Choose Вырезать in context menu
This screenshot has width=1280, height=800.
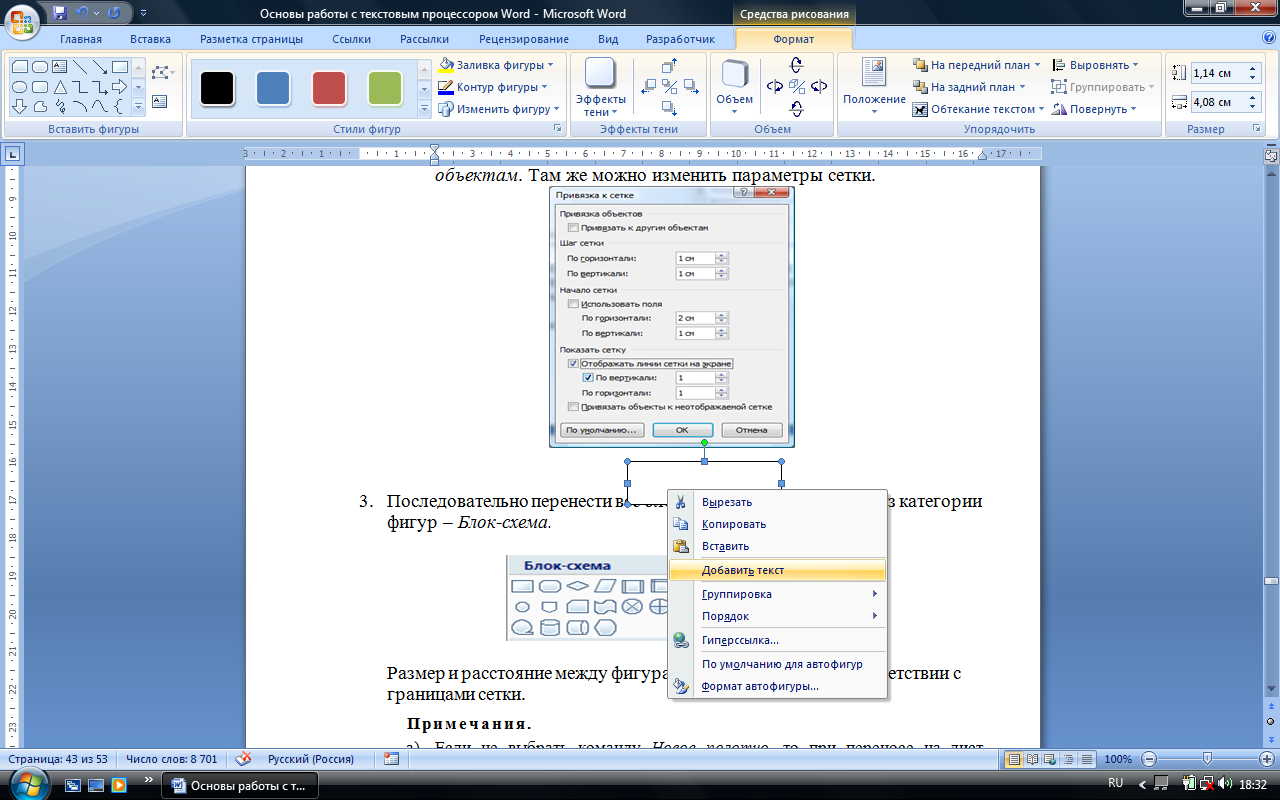click(x=777, y=502)
